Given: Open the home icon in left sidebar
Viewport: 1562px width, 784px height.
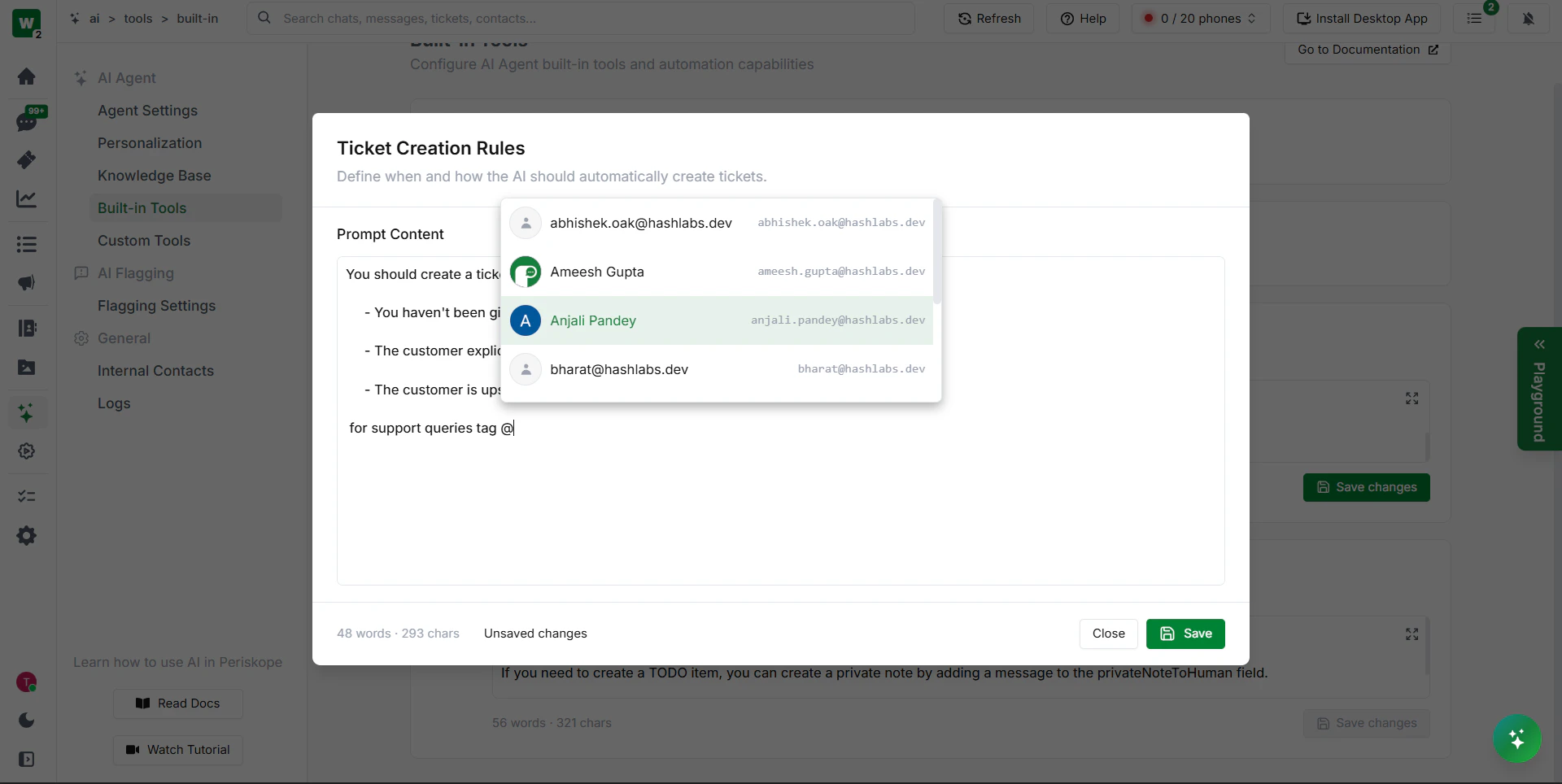Looking at the screenshot, I should click(26, 76).
